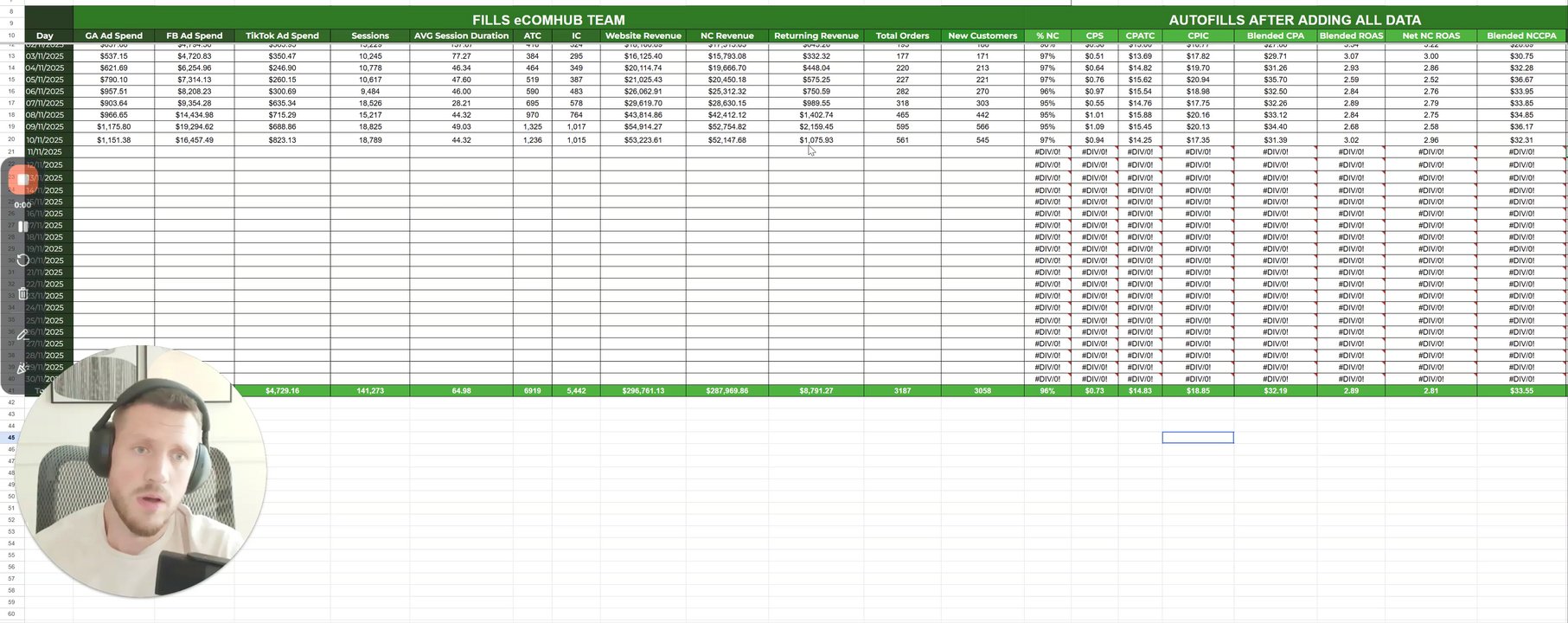This screenshot has height=623, width=1568.
Task: Click the circular webcam bubble of the presenter
Action: point(142,472)
